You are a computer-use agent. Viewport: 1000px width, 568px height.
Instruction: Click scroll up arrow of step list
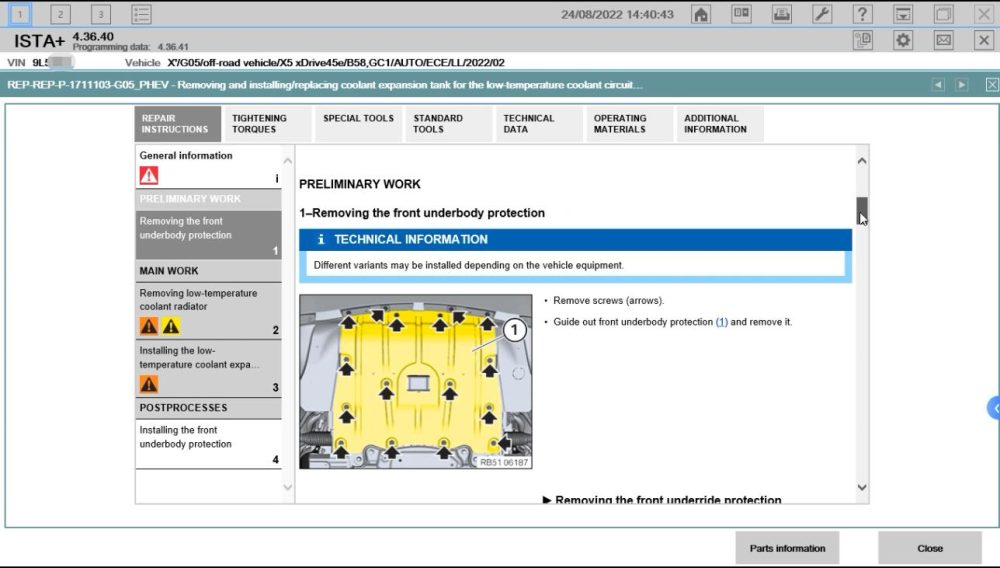[x=288, y=161]
